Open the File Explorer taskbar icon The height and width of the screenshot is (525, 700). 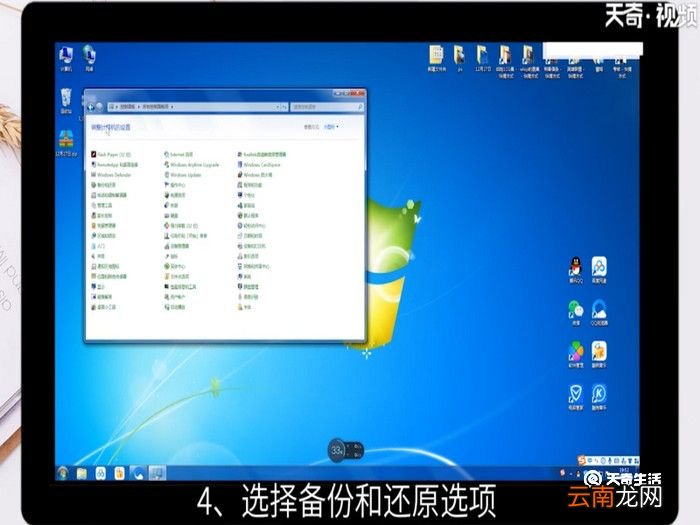point(81,473)
